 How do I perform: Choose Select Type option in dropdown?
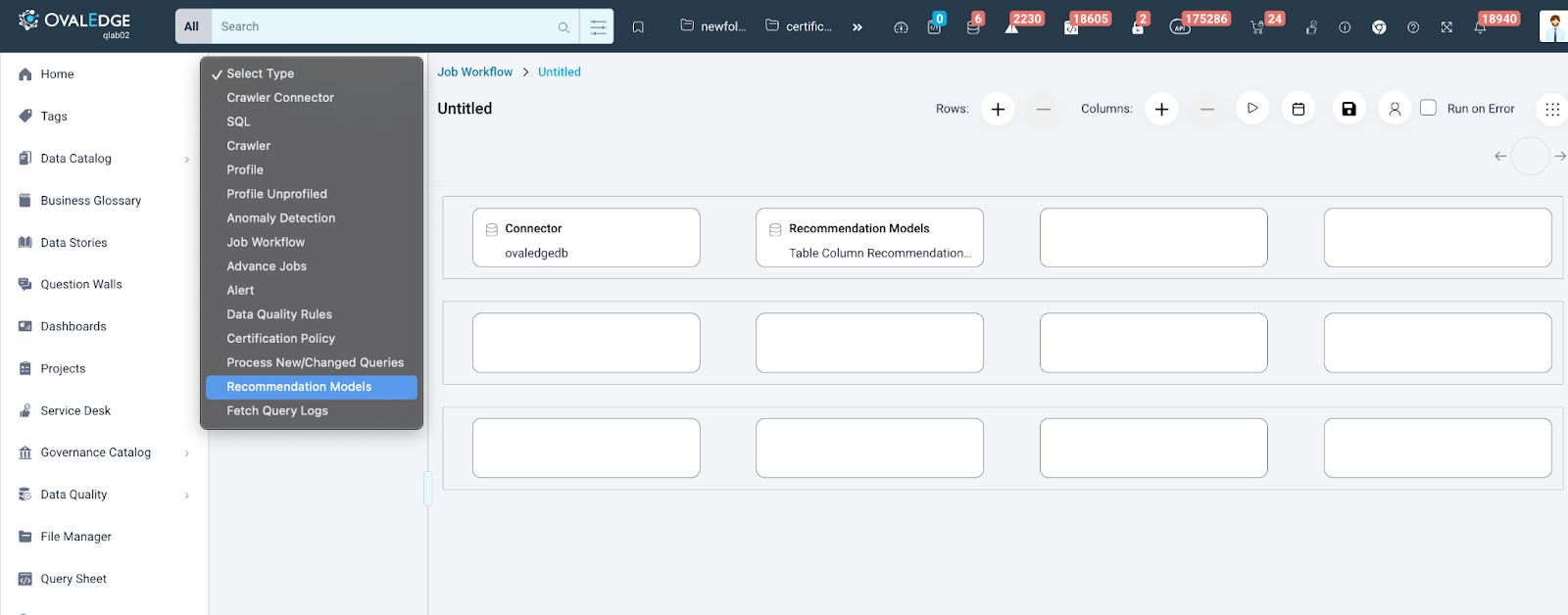click(x=312, y=73)
